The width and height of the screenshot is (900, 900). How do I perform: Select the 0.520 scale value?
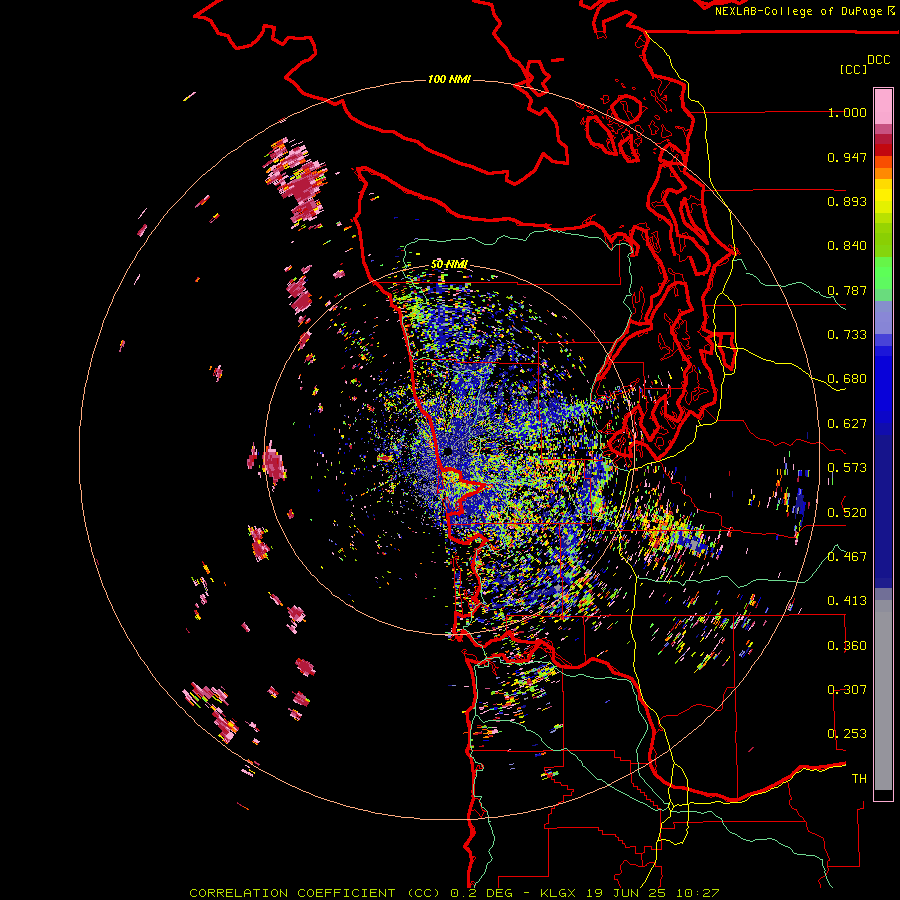pos(847,512)
